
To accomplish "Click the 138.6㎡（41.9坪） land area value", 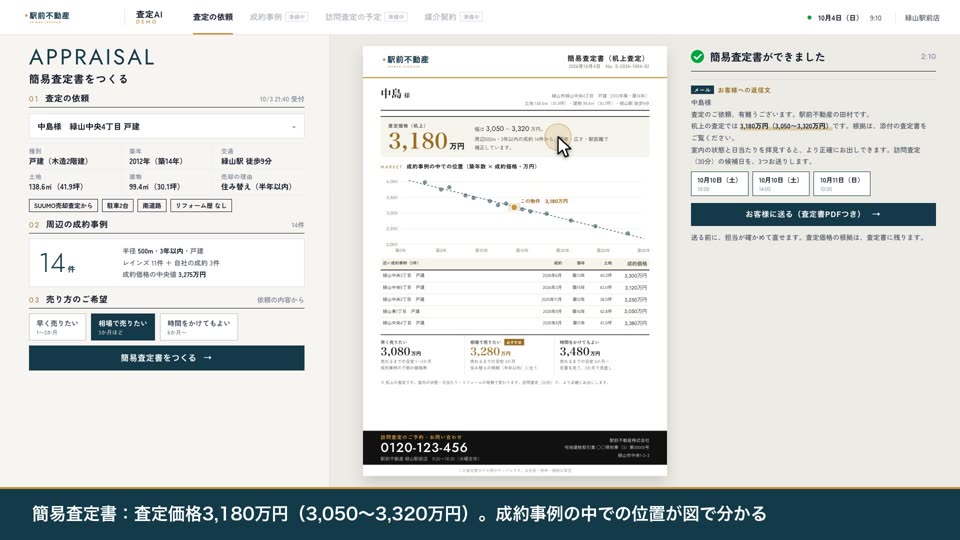I will coord(56,187).
